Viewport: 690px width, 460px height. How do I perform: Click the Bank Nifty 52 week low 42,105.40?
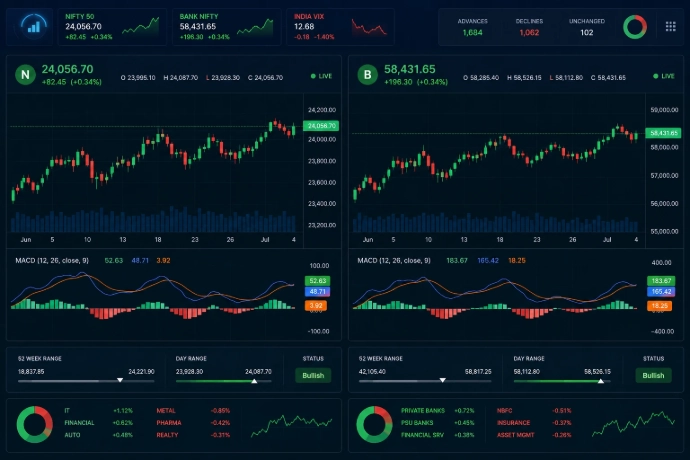(x=372, y=372)
